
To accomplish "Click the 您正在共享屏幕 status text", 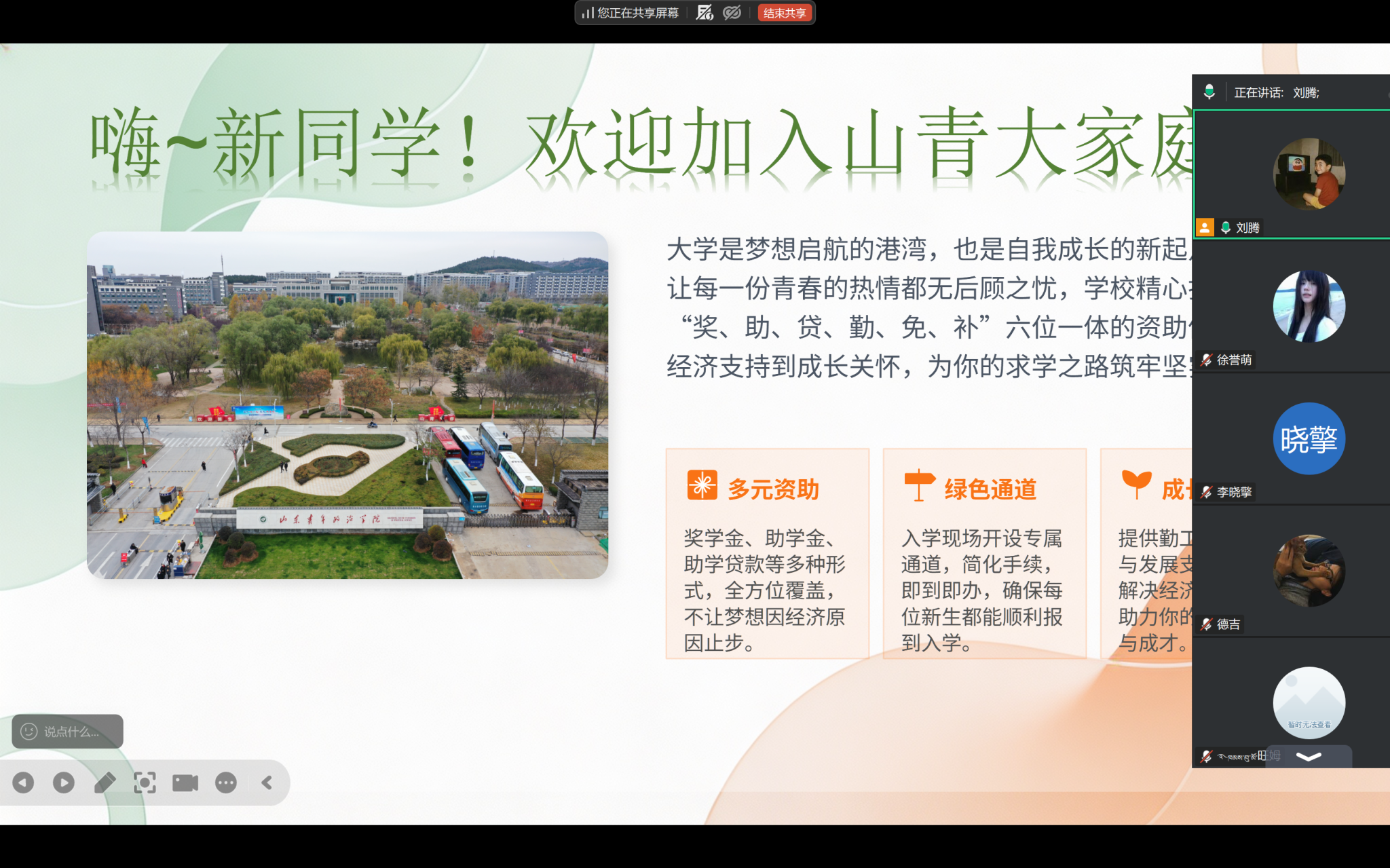I will pyautogui.click(x=638, y=13).
